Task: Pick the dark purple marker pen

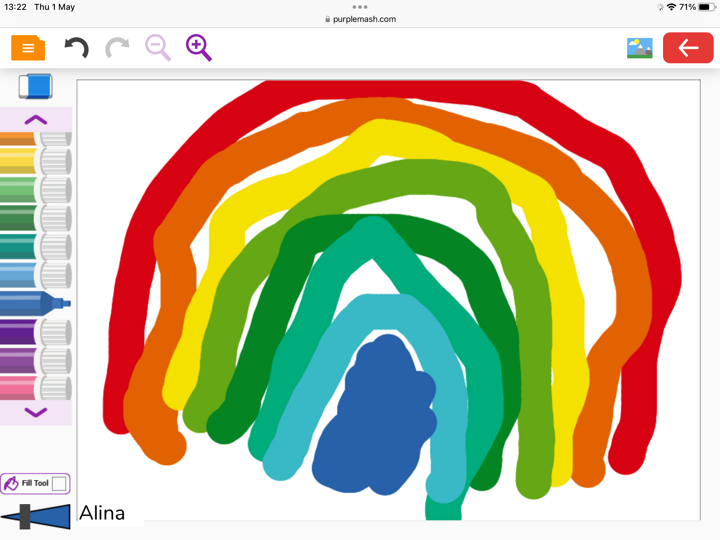Action: coord(36,332)
